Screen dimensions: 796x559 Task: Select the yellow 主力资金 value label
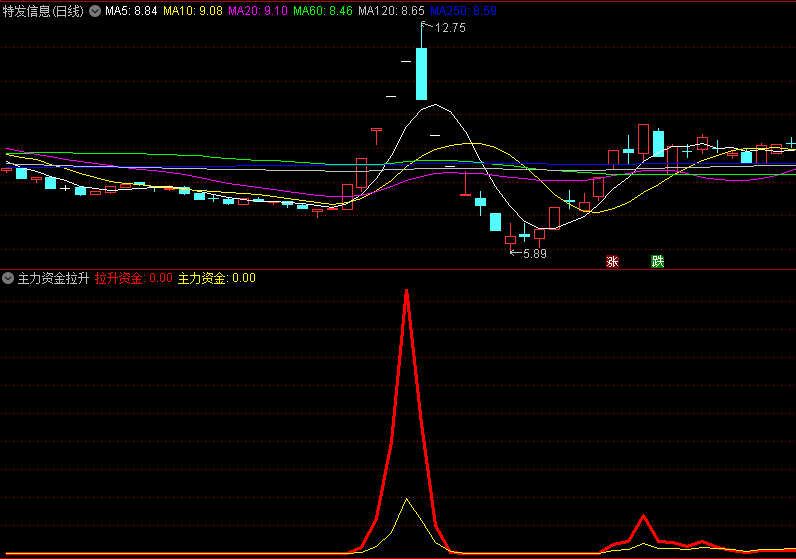pyautogui.click(x=216, y=278)
